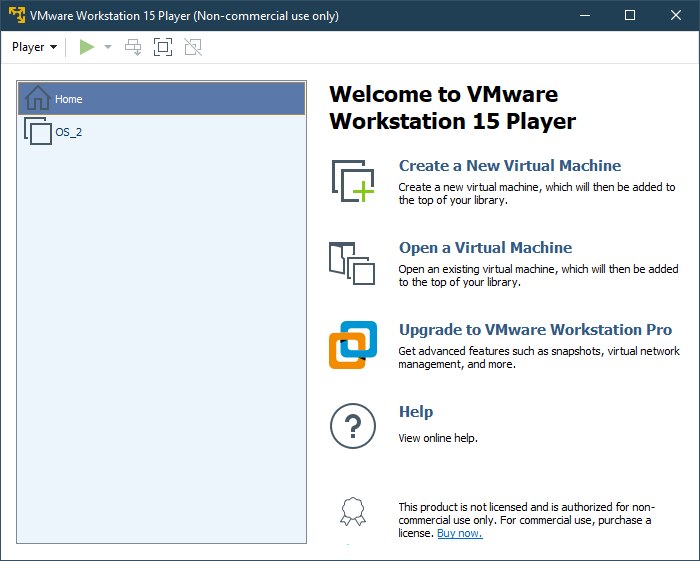Minimize the VMware Player window
The width and height of the screenshot is (700, 561).
[585, 15]
